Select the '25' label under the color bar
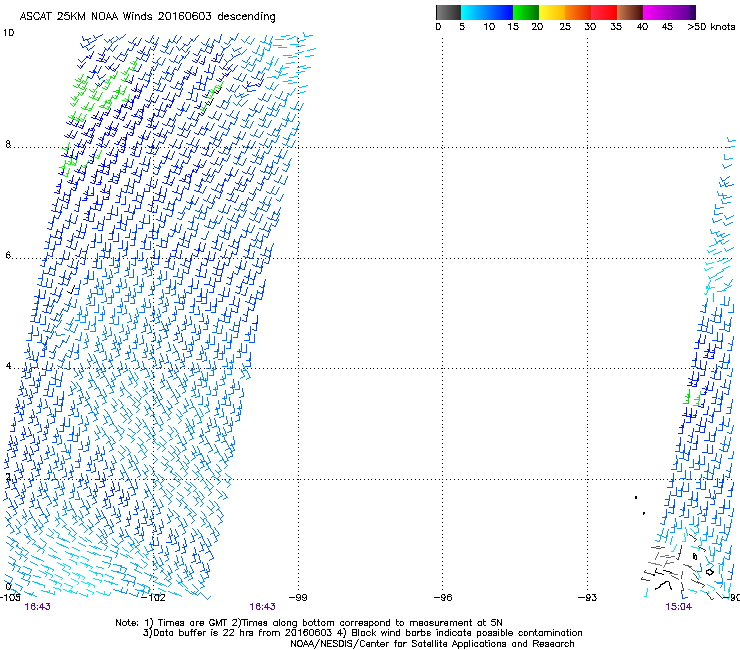 point(565,27)
